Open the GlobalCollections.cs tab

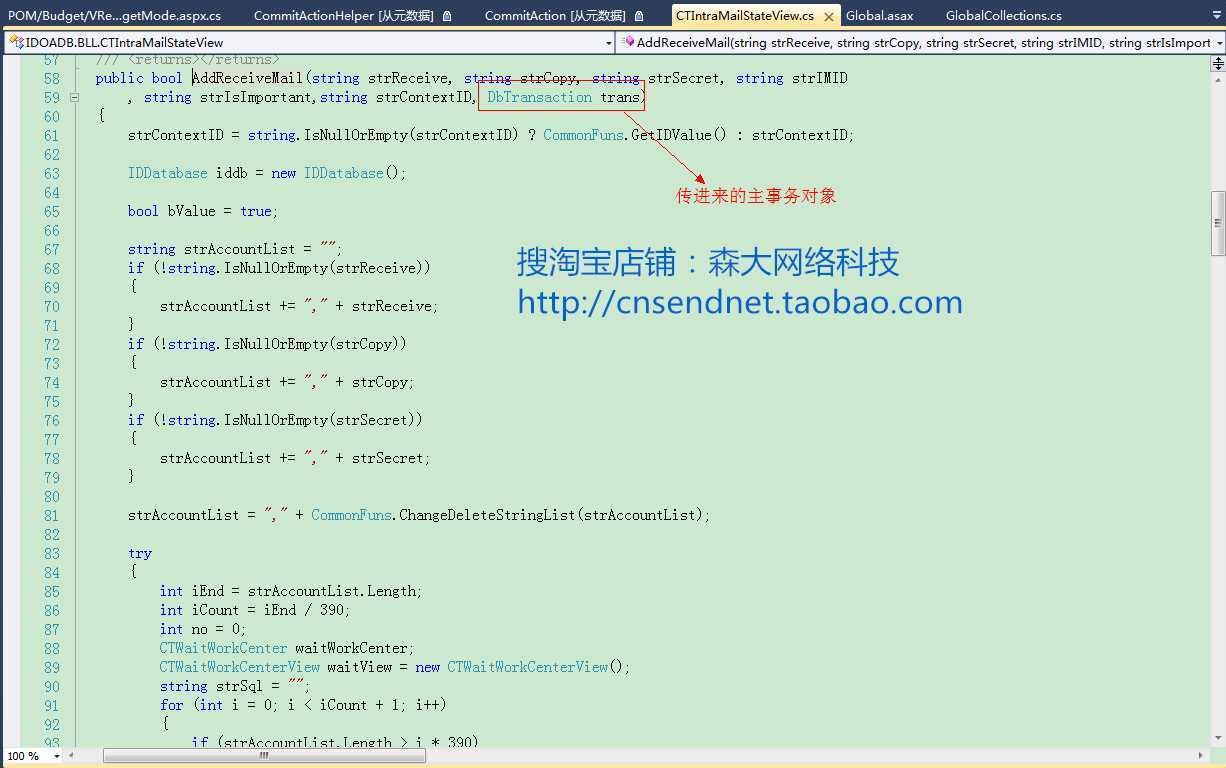pyautogui.click(x=1003, y=15)
